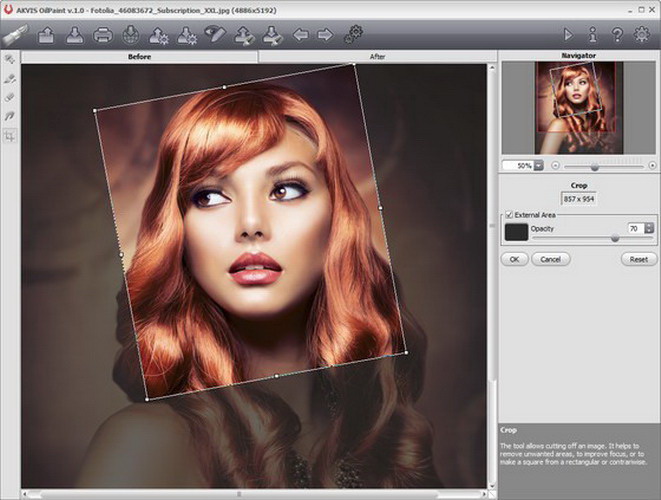
Task: Open Help with the question mark icon
Action: [x=617, y=36]
